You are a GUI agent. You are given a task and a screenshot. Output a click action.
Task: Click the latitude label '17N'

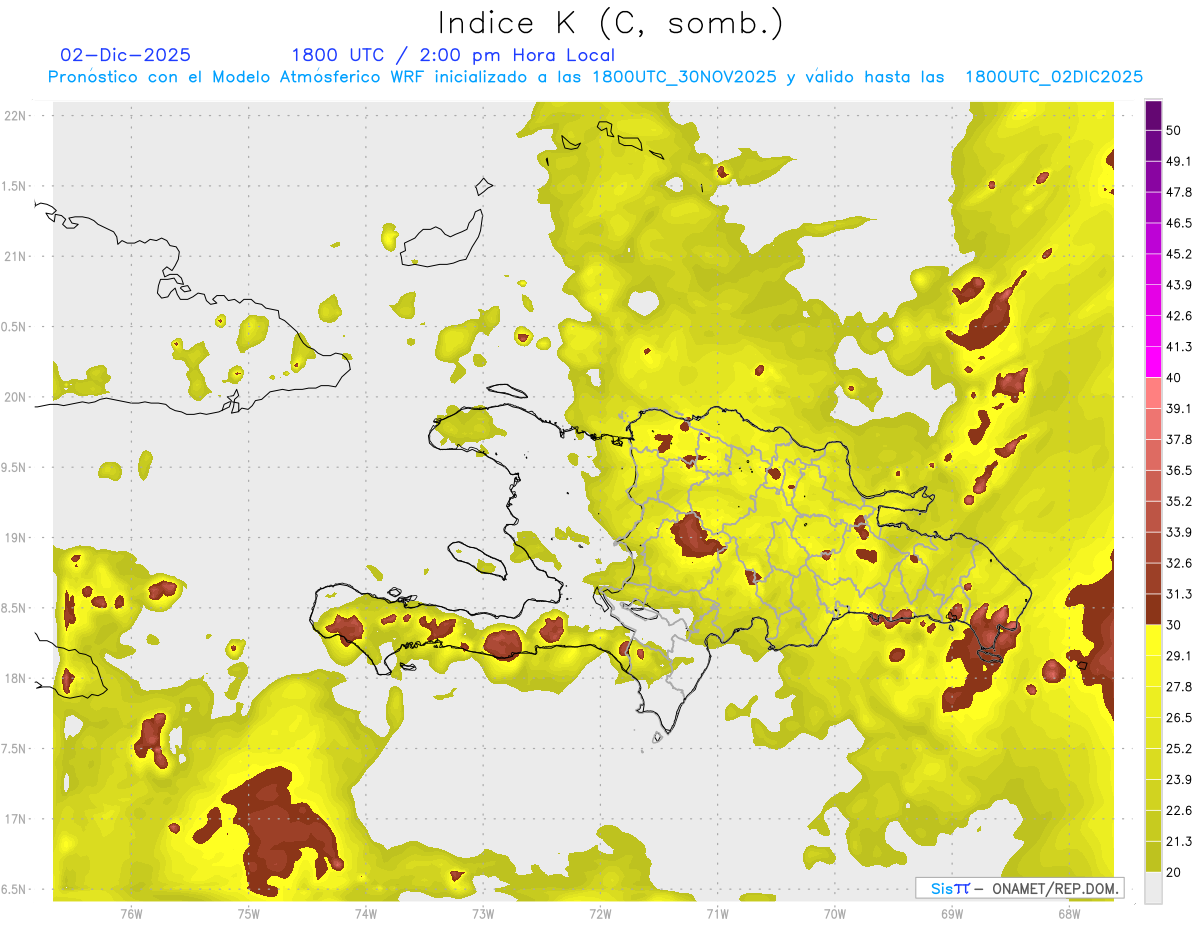coord(15,819)
